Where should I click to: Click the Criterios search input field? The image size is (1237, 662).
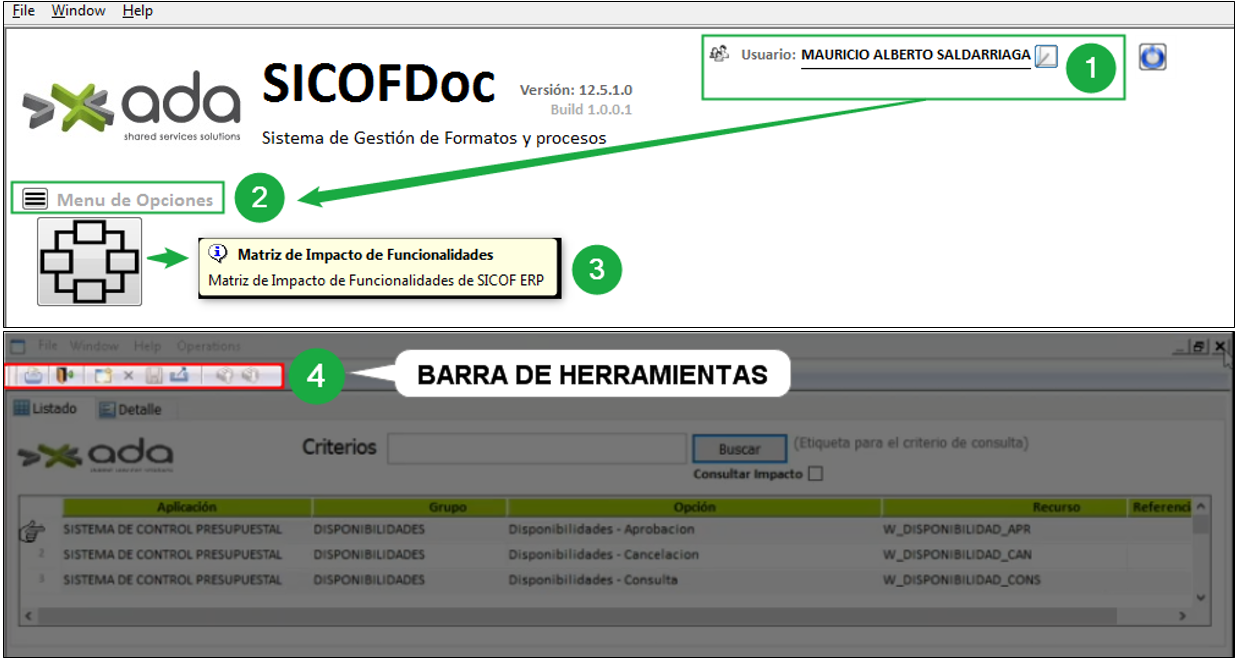pos(536,449)
